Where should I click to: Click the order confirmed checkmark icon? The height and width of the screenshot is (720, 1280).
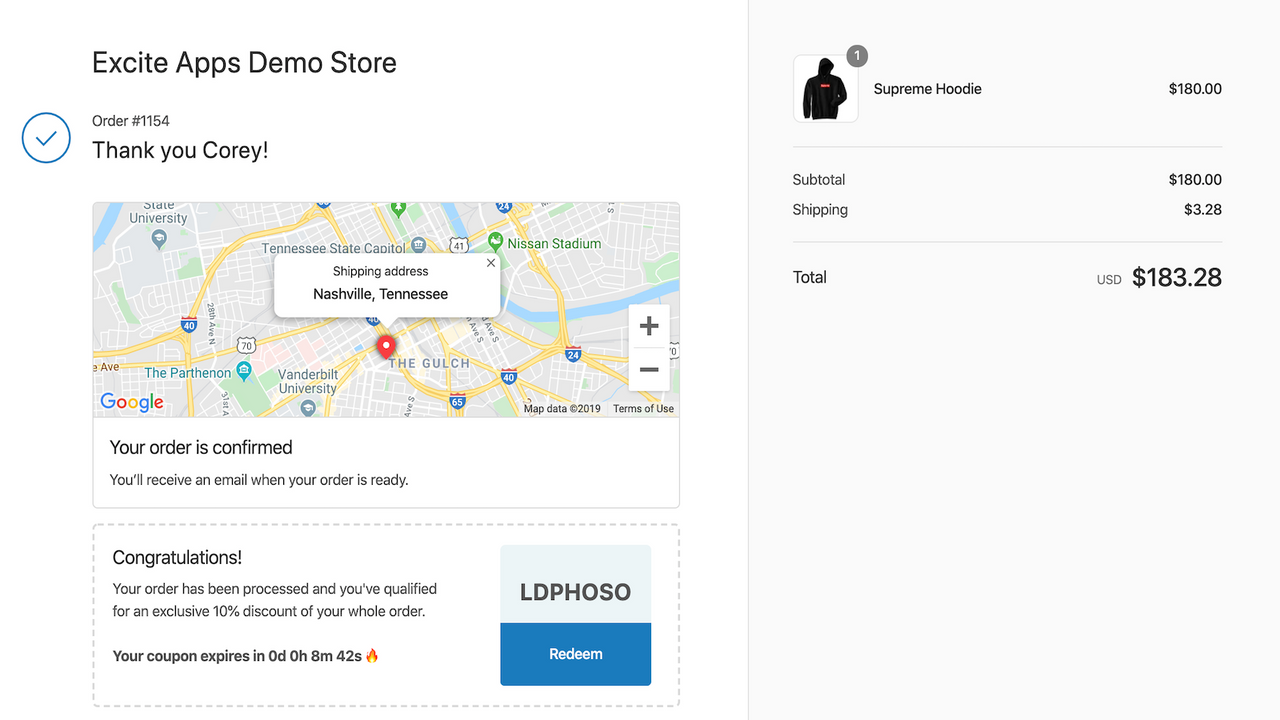tap(46, 138)
